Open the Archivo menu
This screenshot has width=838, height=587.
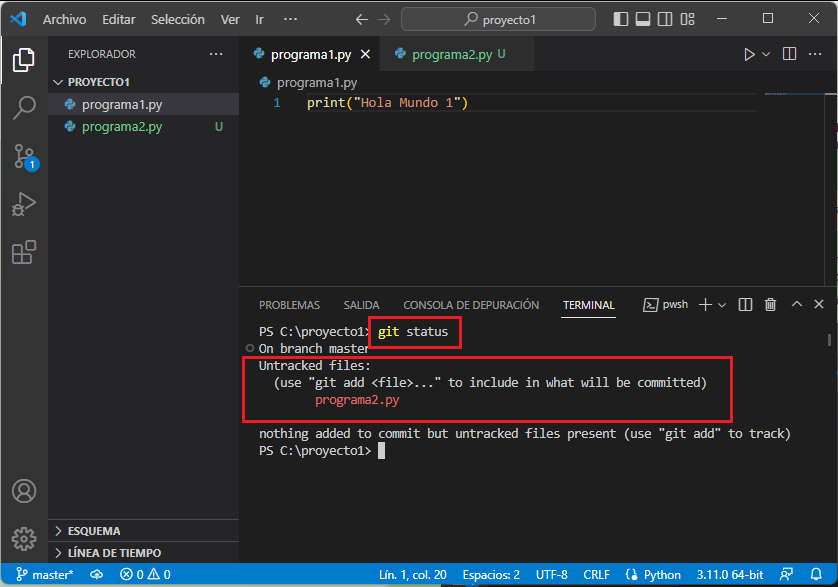click(x=65, y=19)
